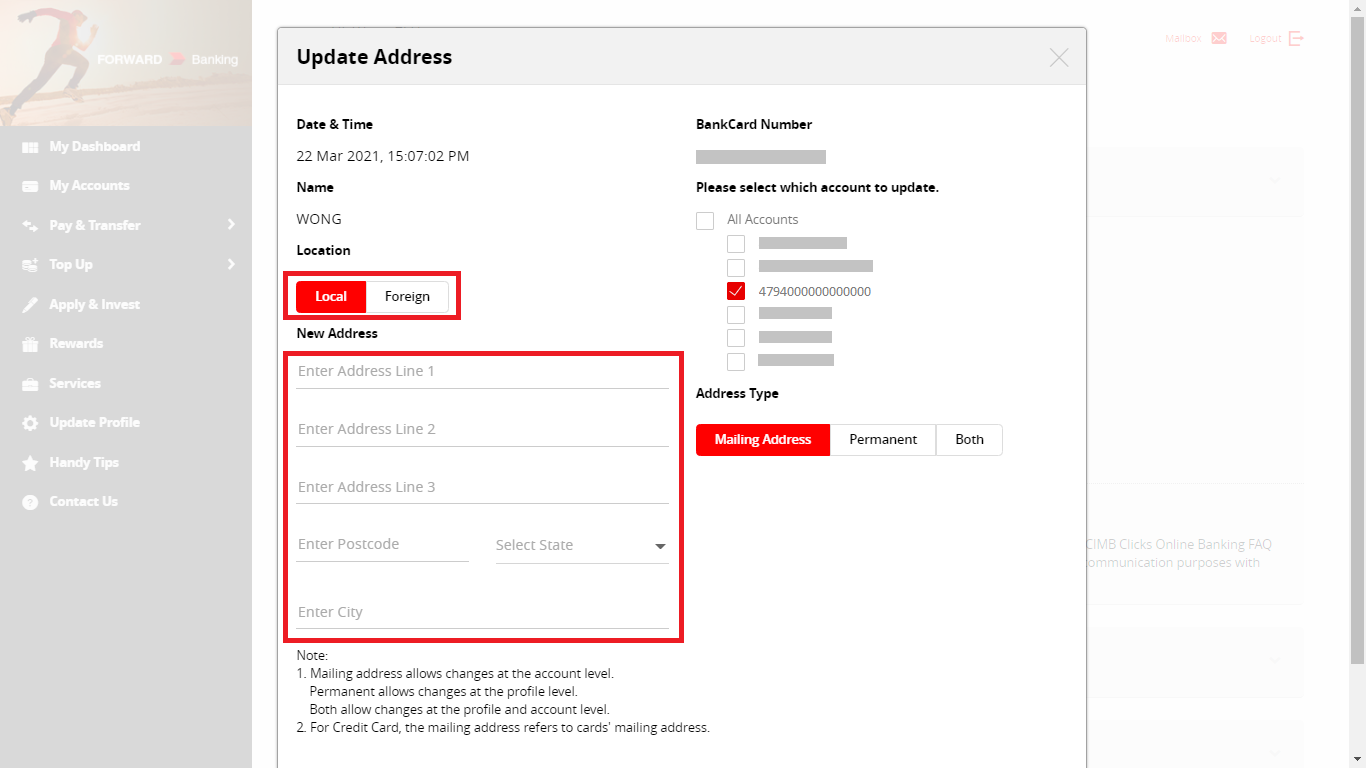Switch location to Foreign
1366x768 pixels.
[x=407, y=297]
